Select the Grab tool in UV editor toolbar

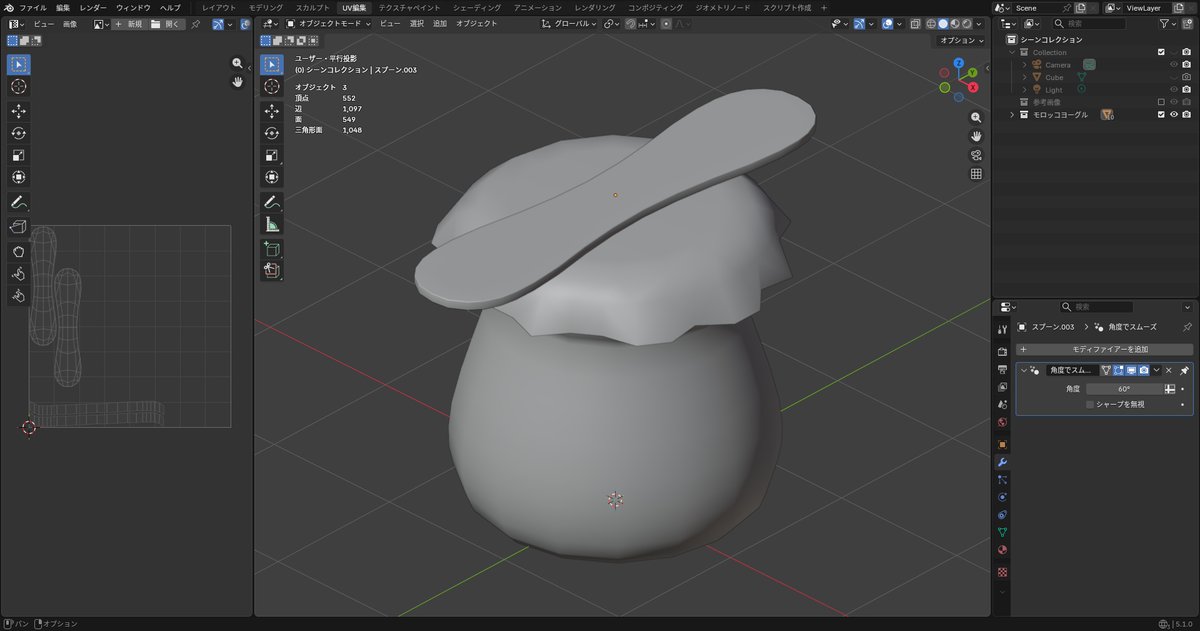pyautogui.click(x=19, y=251)
